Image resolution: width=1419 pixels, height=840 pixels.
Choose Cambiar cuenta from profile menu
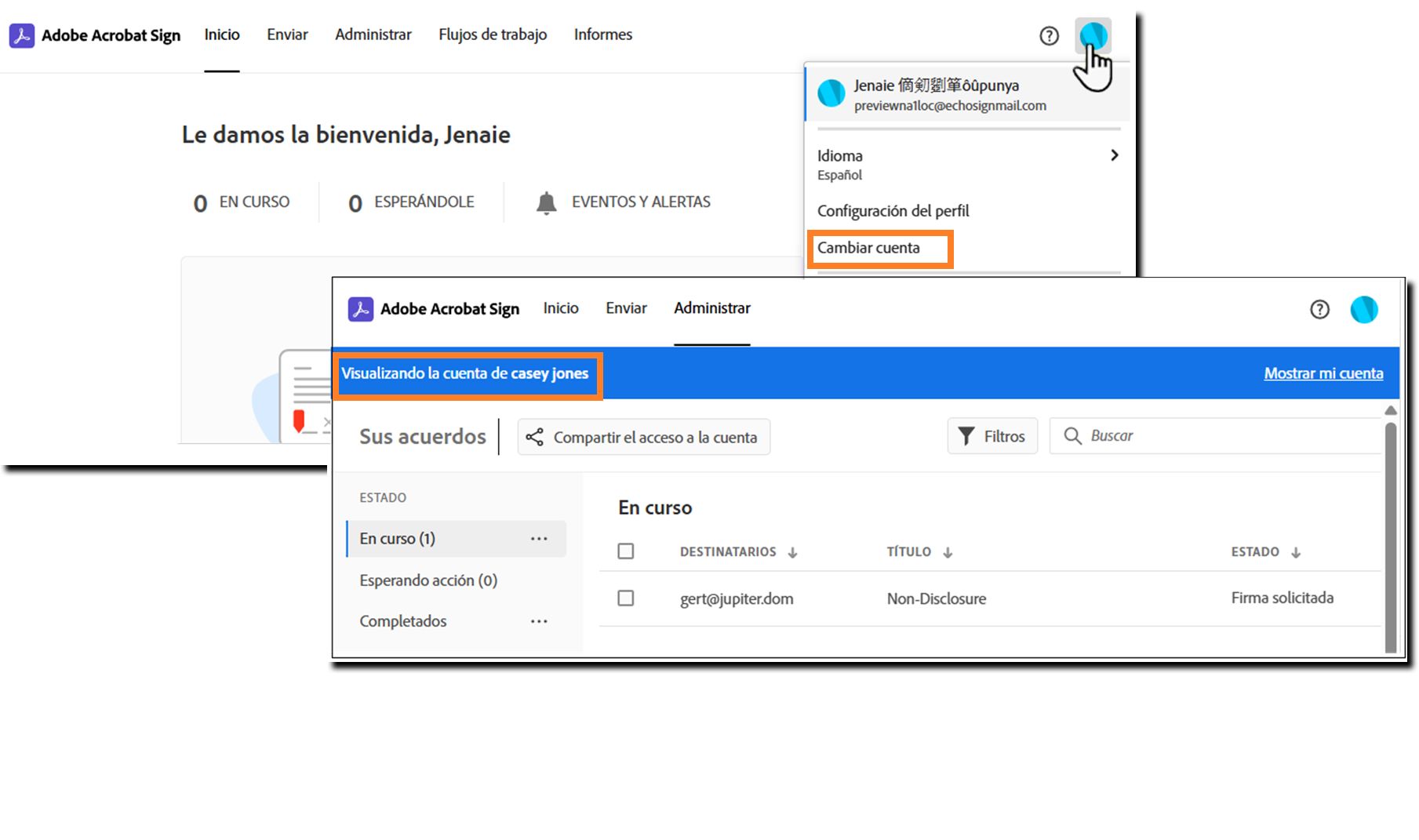tap(868, 248)
